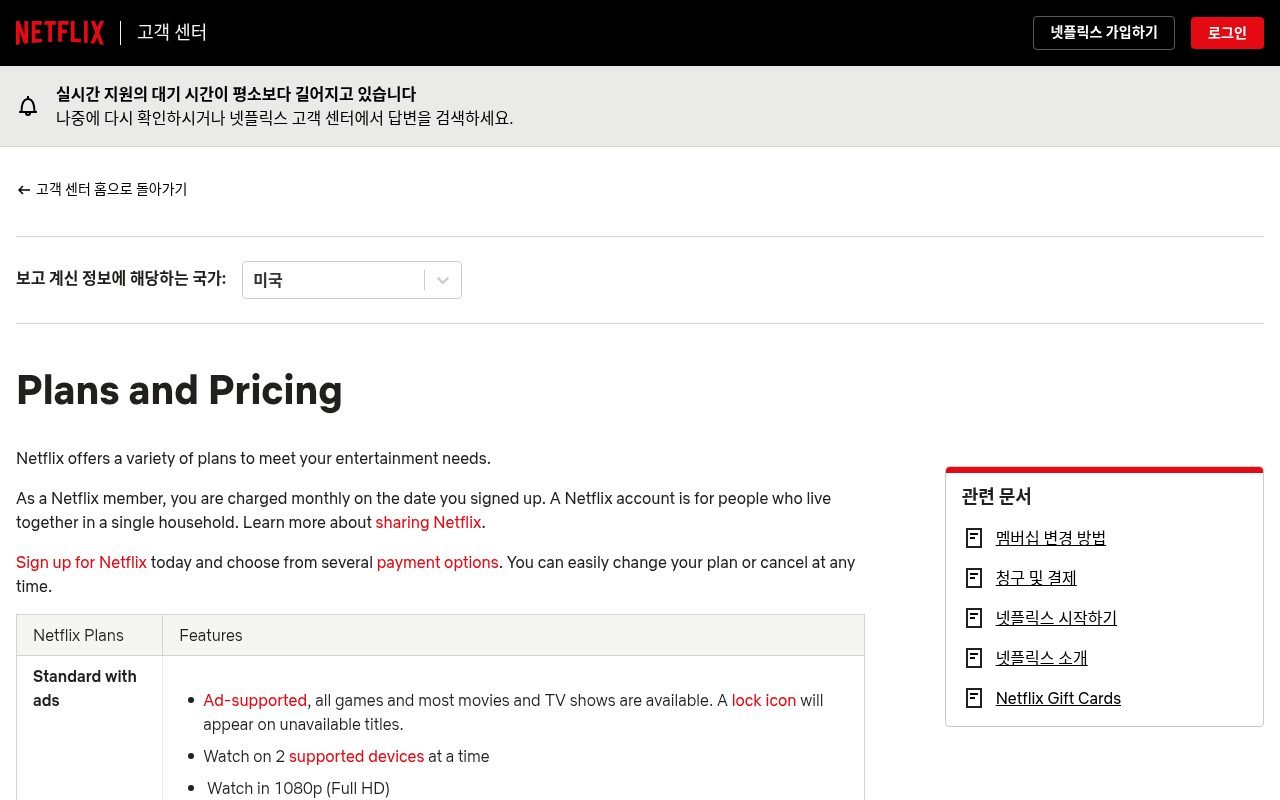This screenshot has height=800, width=1280.
Task: Open the supported devices link
Action: pyautogui.click(x=356, y=756)
